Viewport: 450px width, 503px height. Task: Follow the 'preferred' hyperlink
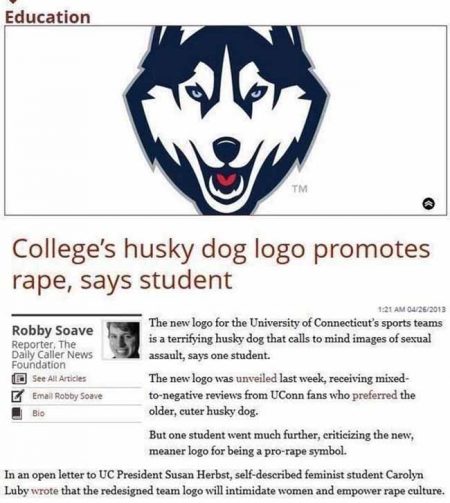375,395
